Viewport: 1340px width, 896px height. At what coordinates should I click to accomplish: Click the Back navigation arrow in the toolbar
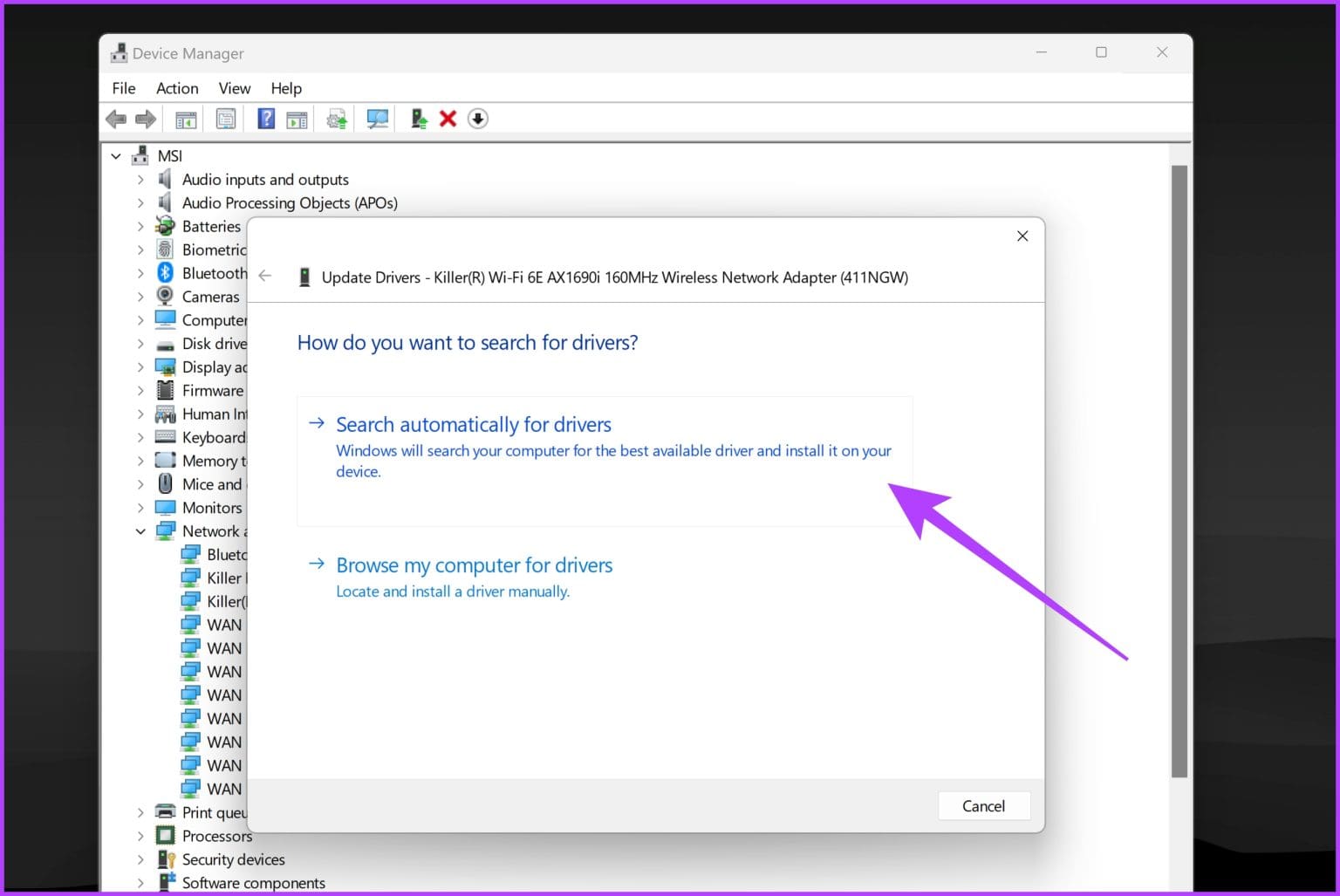coord(115,119)
